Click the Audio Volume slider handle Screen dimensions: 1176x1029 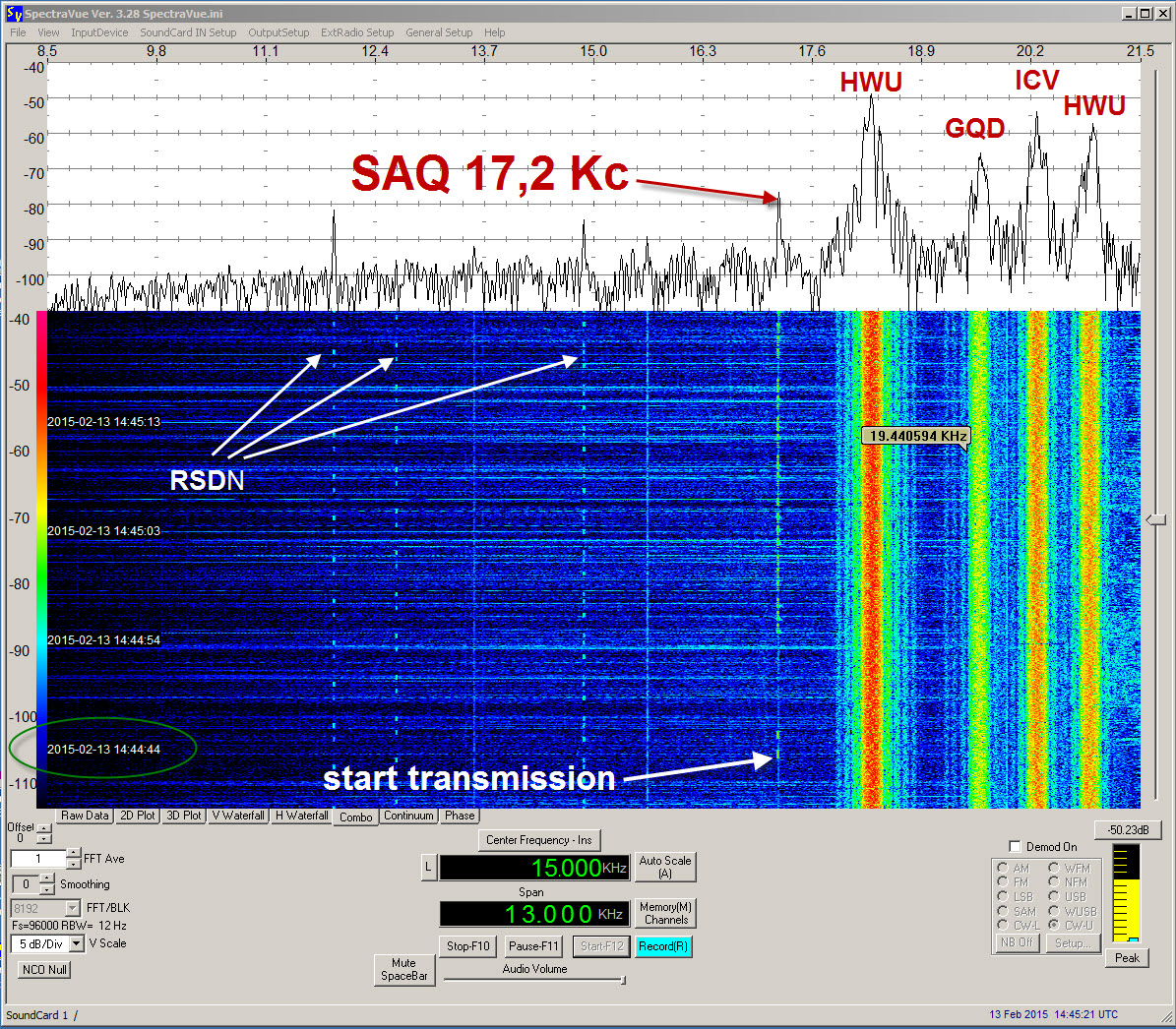[623, 980]
